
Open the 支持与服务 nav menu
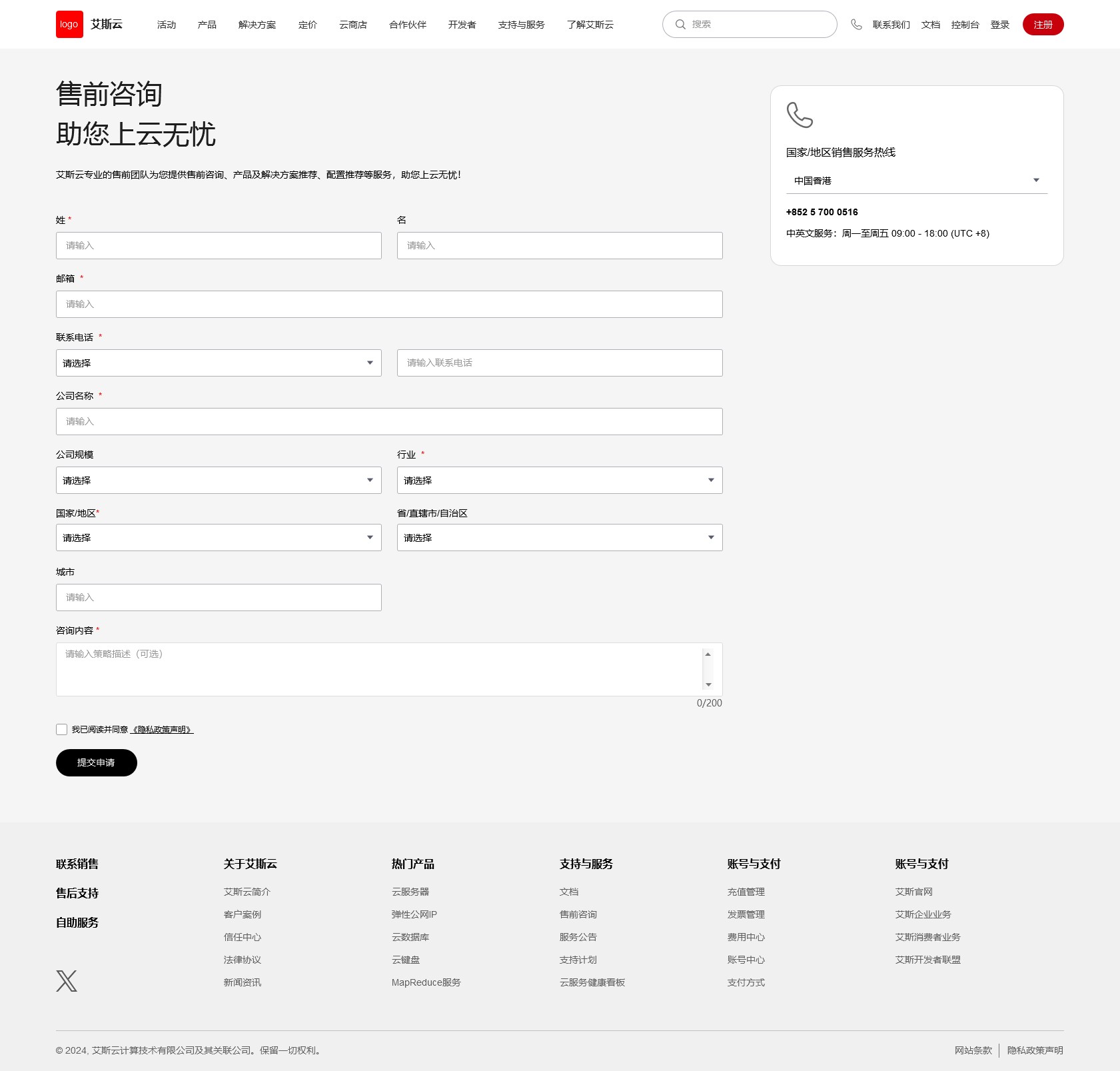[522, 25]
